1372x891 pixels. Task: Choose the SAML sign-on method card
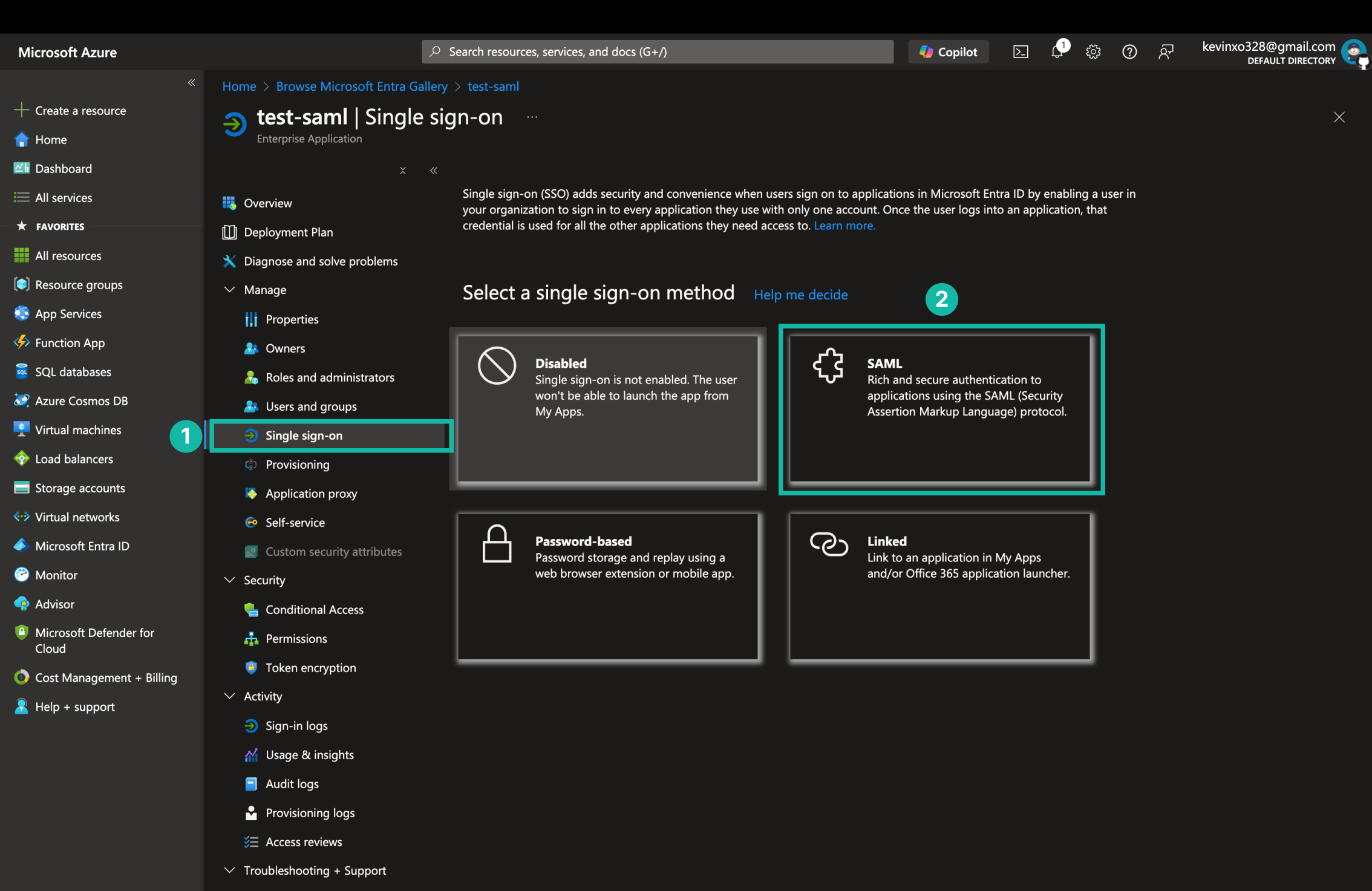tap(940, 409)
